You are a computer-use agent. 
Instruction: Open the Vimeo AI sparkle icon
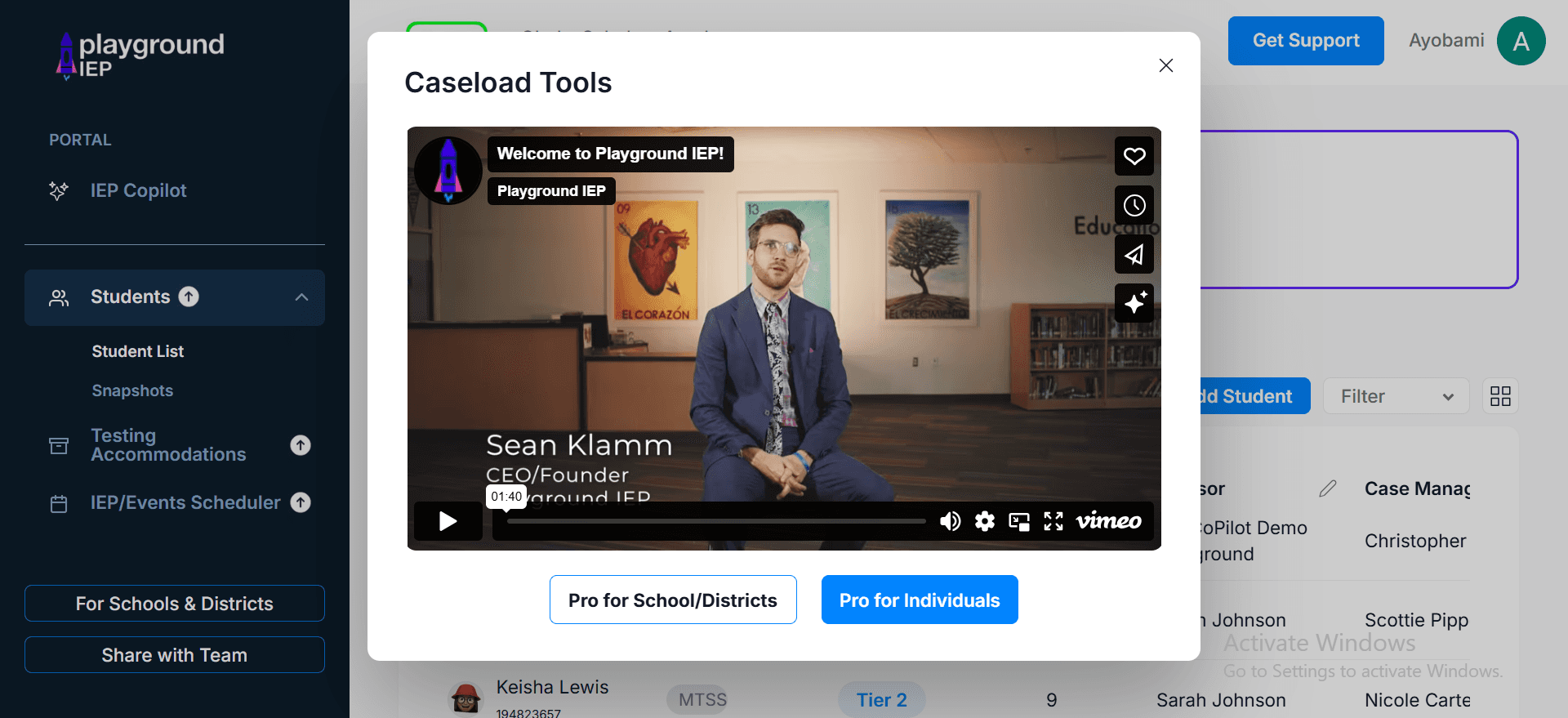tap(1134, 303)
